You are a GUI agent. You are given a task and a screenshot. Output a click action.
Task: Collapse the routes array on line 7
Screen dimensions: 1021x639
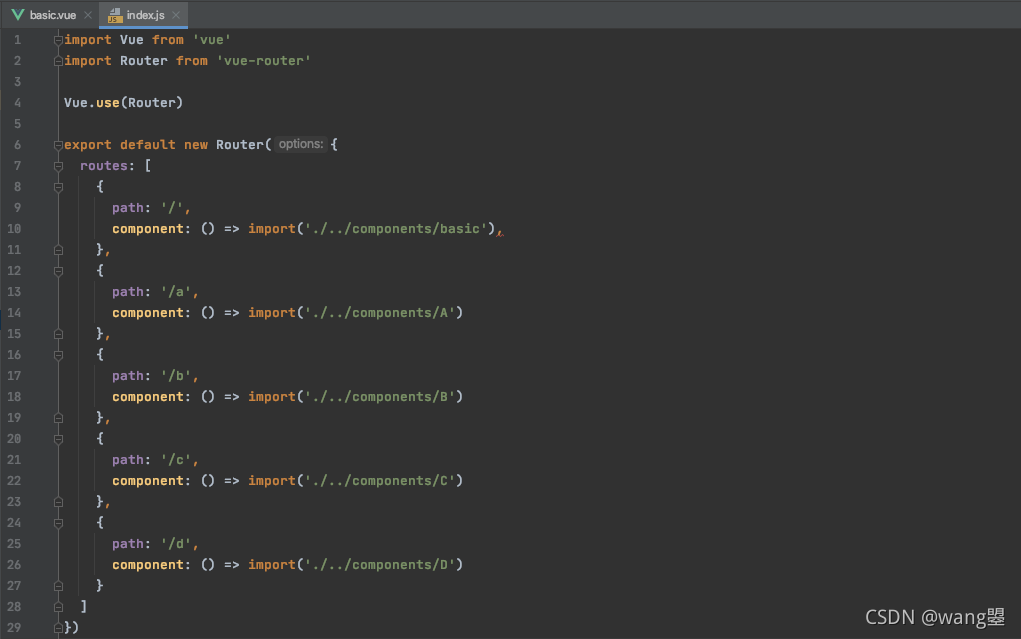pyautogui.click(x=58, y=166)
